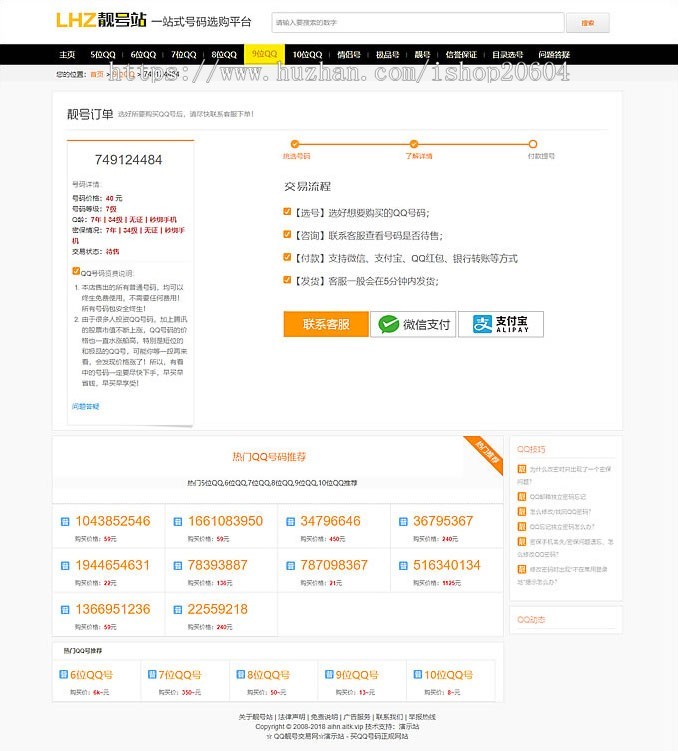Open the 8位QQ nav tab
The image size is (678, 751).
[224, 55]
